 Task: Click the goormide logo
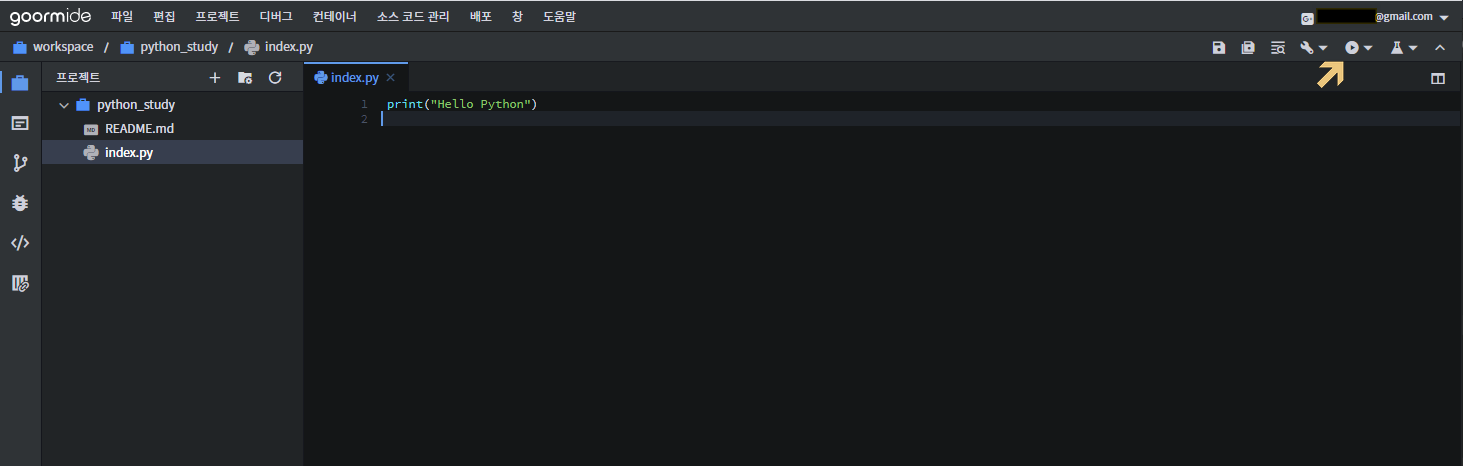tap(50, 16)
